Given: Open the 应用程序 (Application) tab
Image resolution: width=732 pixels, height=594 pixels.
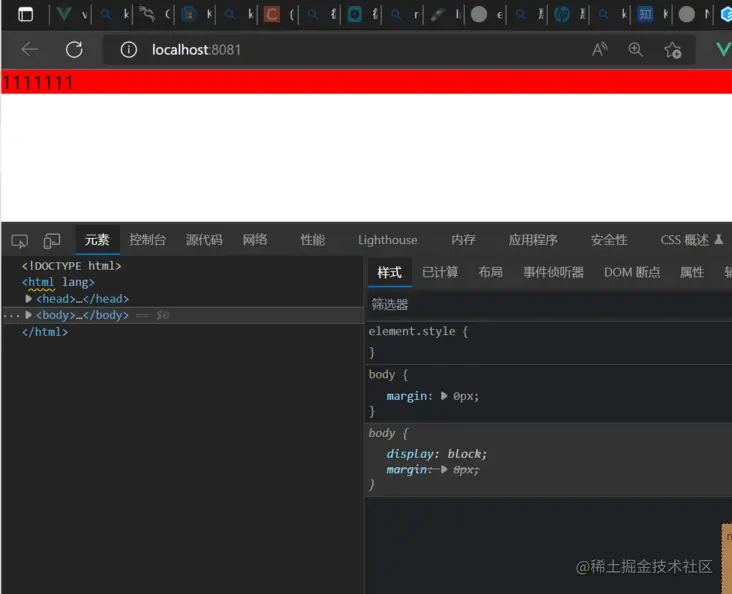Looking at the screenshot, I should (533, 240).
